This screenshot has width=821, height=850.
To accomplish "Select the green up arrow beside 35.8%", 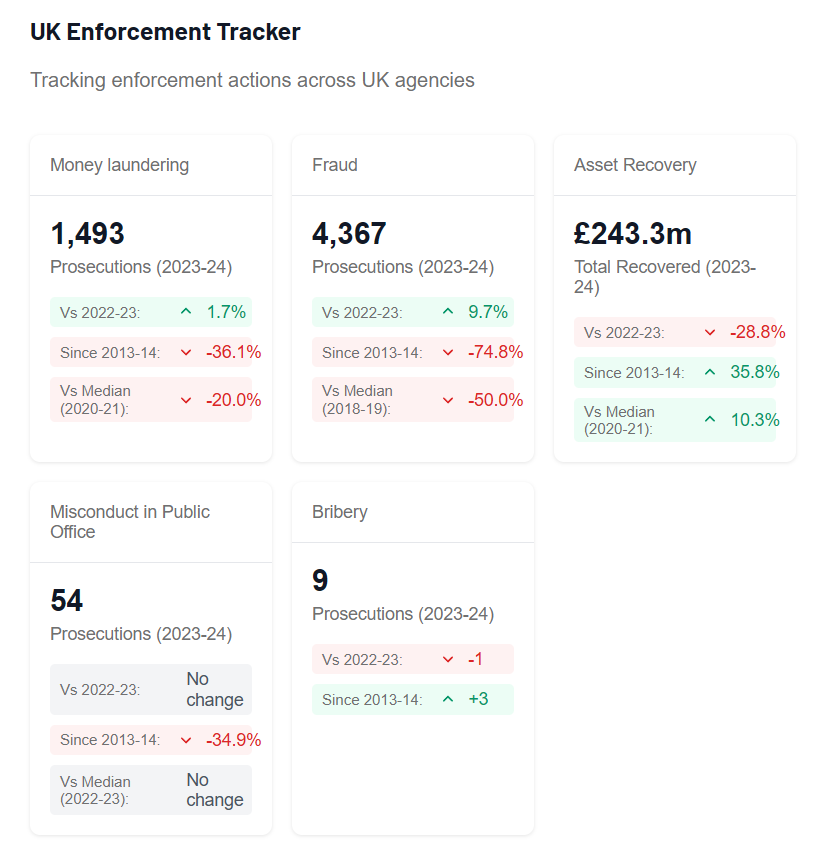I will tap(712, 372).
